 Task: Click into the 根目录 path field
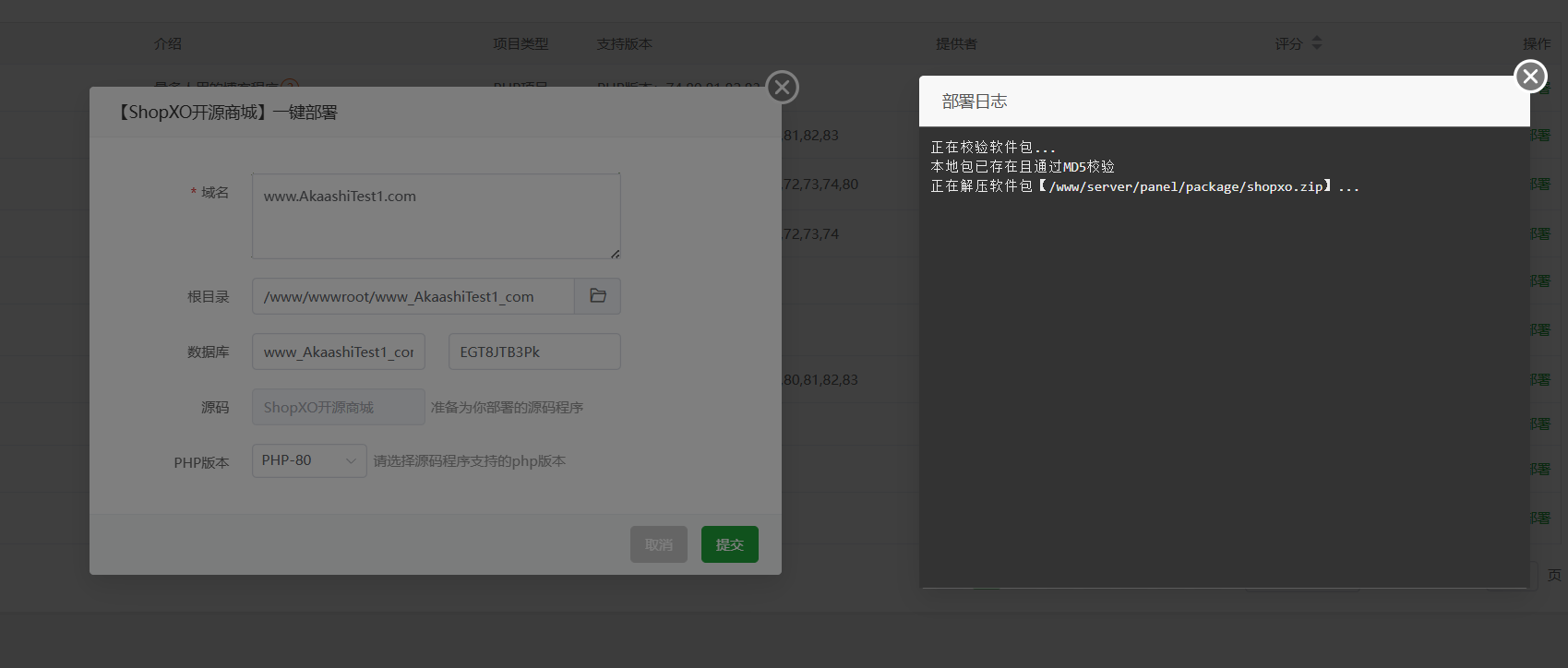click(x=413, y=296)
